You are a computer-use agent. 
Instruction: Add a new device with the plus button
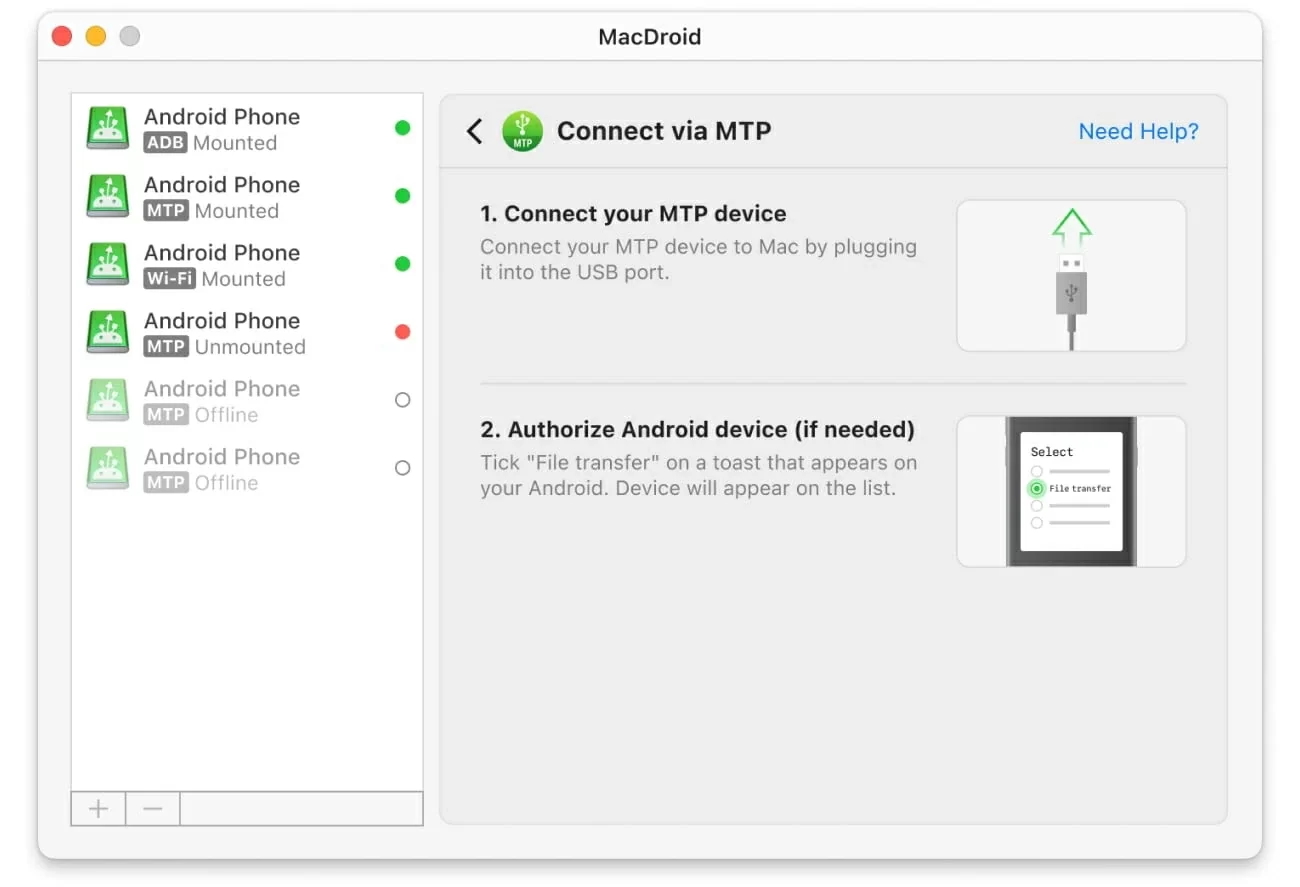pos(97,808)
